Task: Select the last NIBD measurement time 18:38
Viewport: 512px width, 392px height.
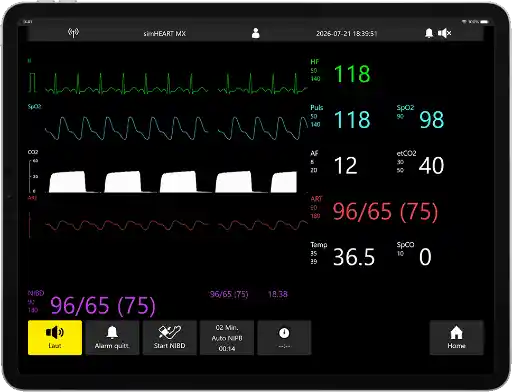Action: point(278,294)
